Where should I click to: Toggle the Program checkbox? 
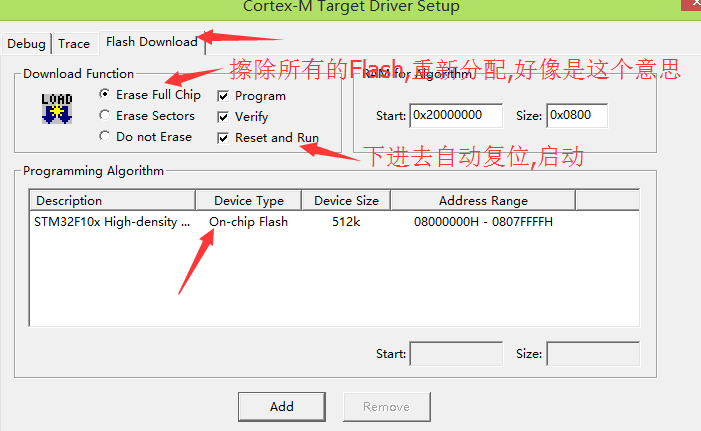(x=223, y=96)
